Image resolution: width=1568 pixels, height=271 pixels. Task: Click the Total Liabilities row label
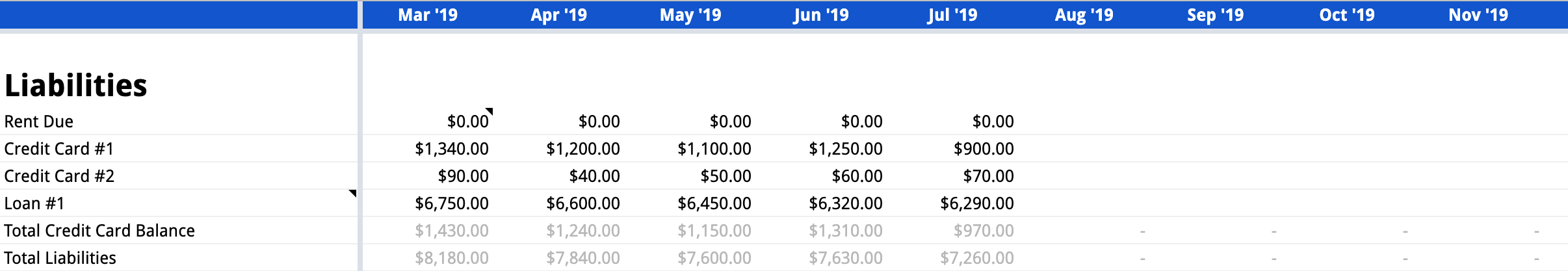60,258
